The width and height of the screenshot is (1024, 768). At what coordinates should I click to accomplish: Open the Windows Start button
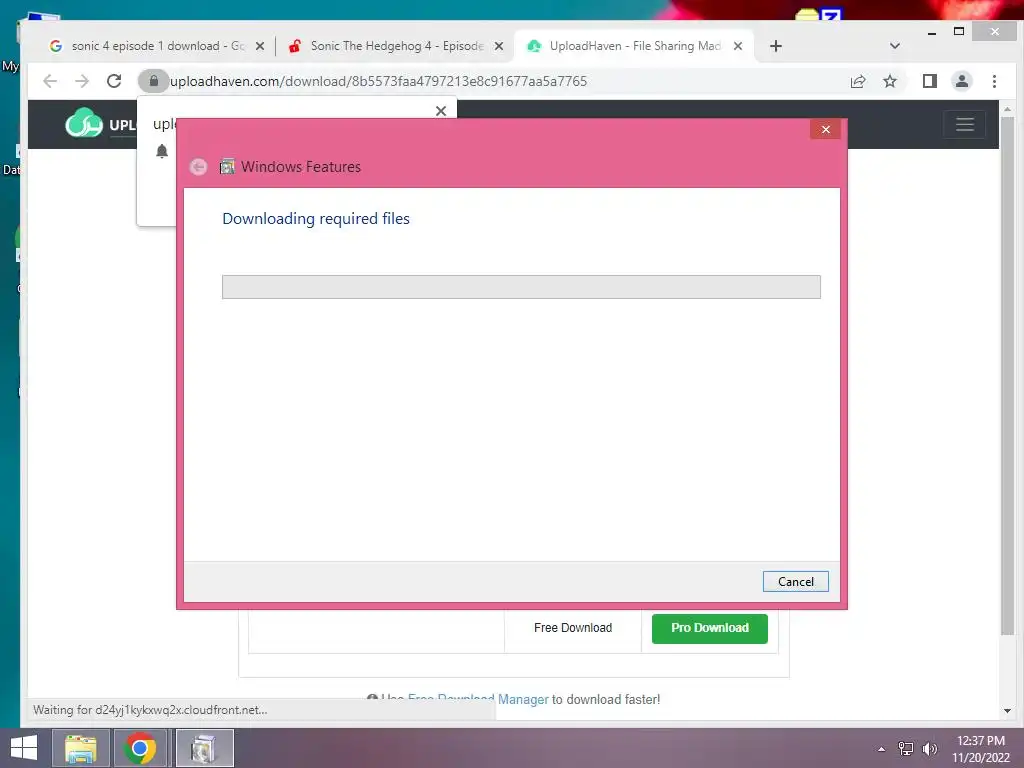(24, 748)
